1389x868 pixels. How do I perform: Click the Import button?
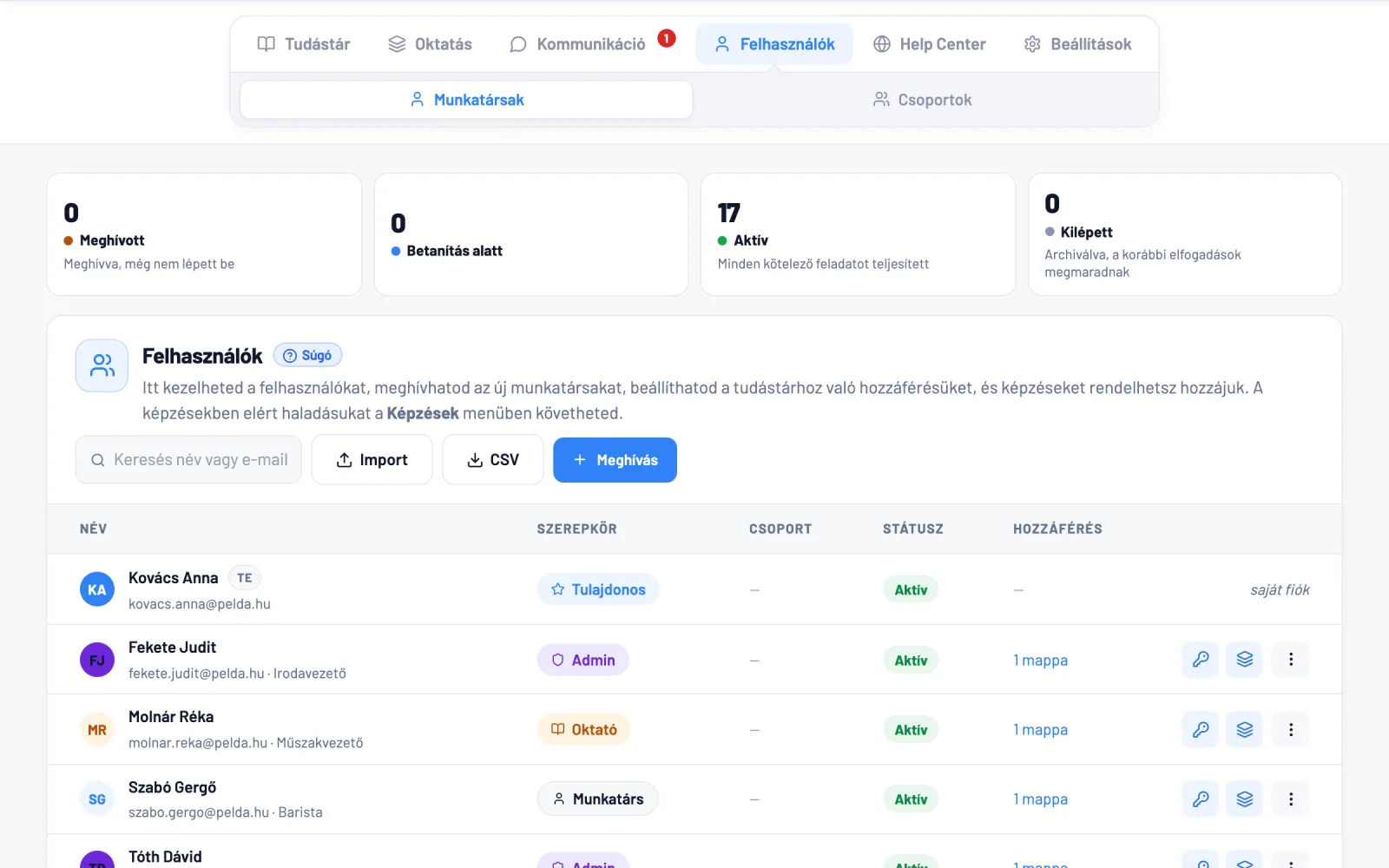coord(372,460)
